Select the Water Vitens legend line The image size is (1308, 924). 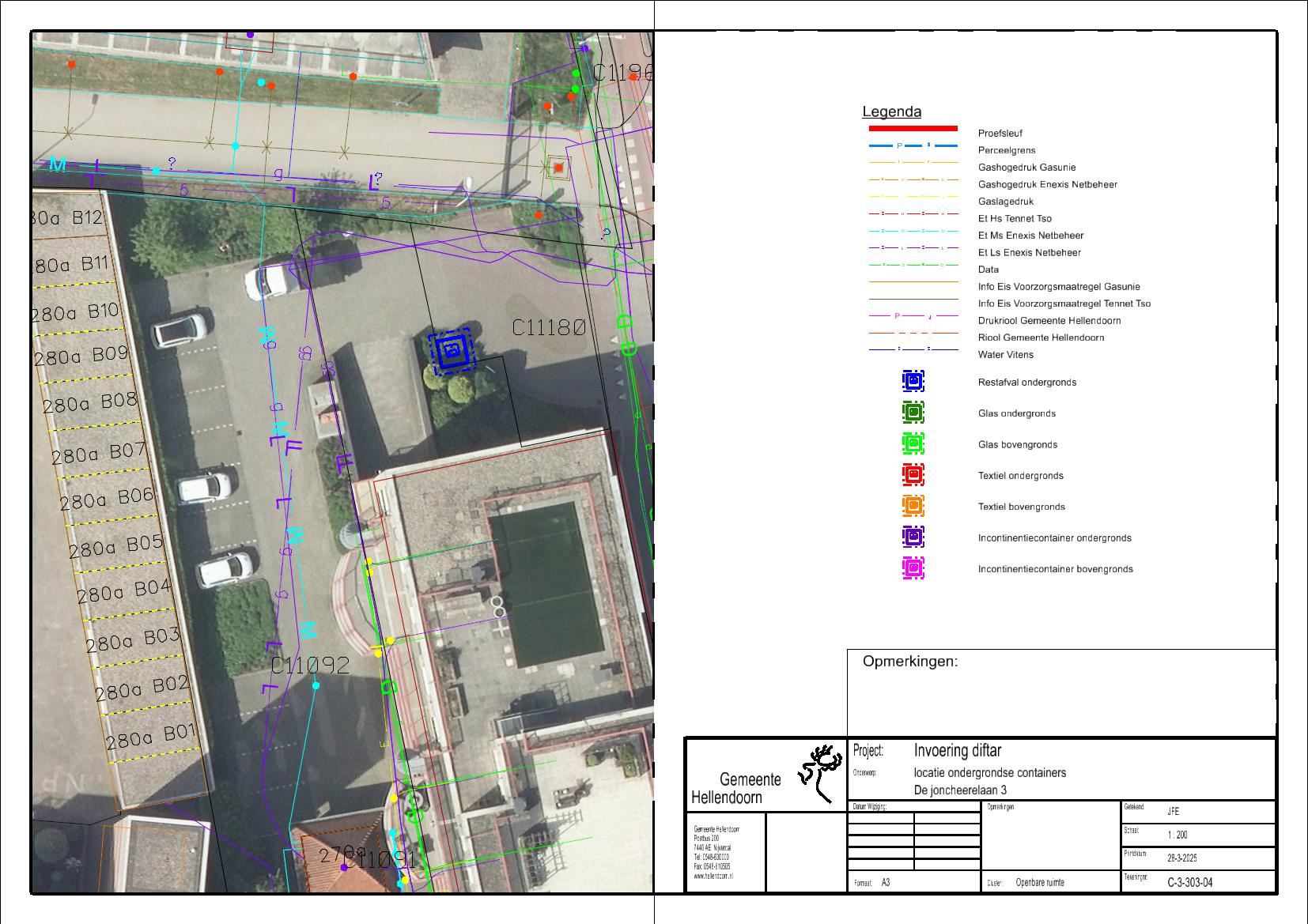[x=913, y=349]
